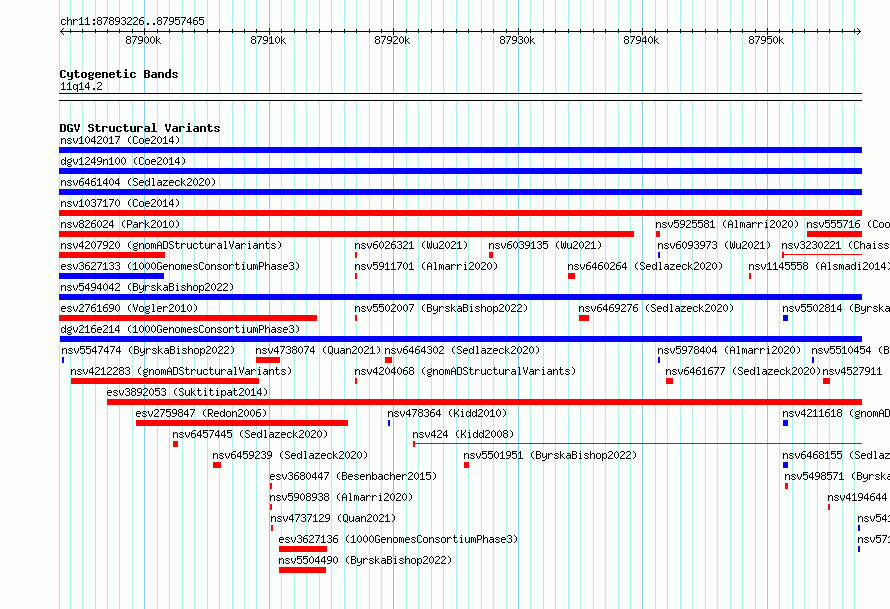The height and width of the screenshot is (609, 890).
Task: Click the nsv4738074 (Quan2021) label
Action: click(x=318, y=350)
